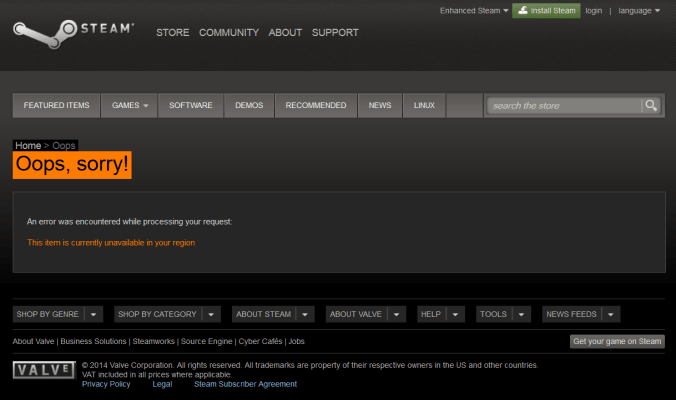Focus the search the store field
This screenshot has height=400, width=676.
564,105
